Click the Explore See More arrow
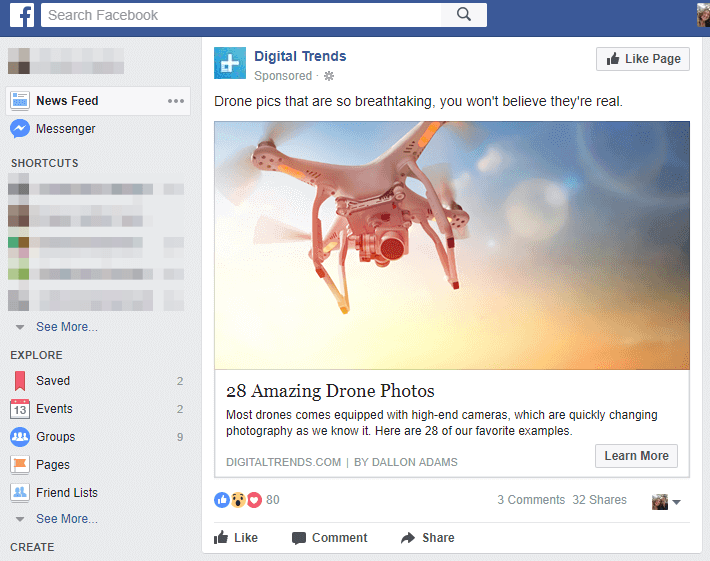 pos(20,519)
